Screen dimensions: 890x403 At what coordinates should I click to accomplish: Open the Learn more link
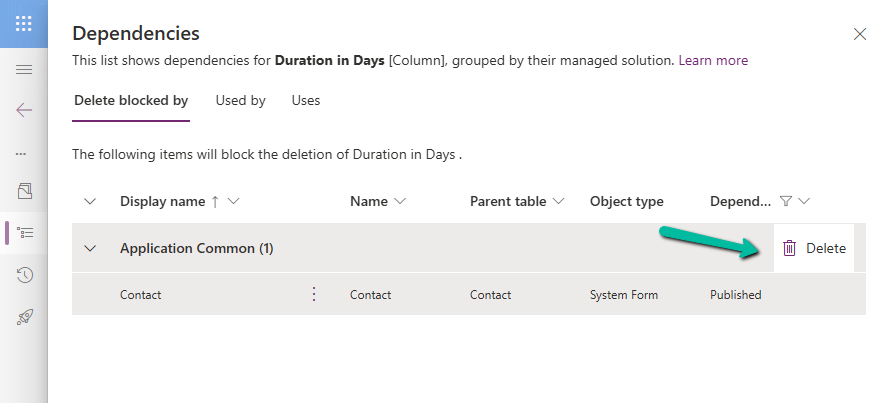point(713,60)
